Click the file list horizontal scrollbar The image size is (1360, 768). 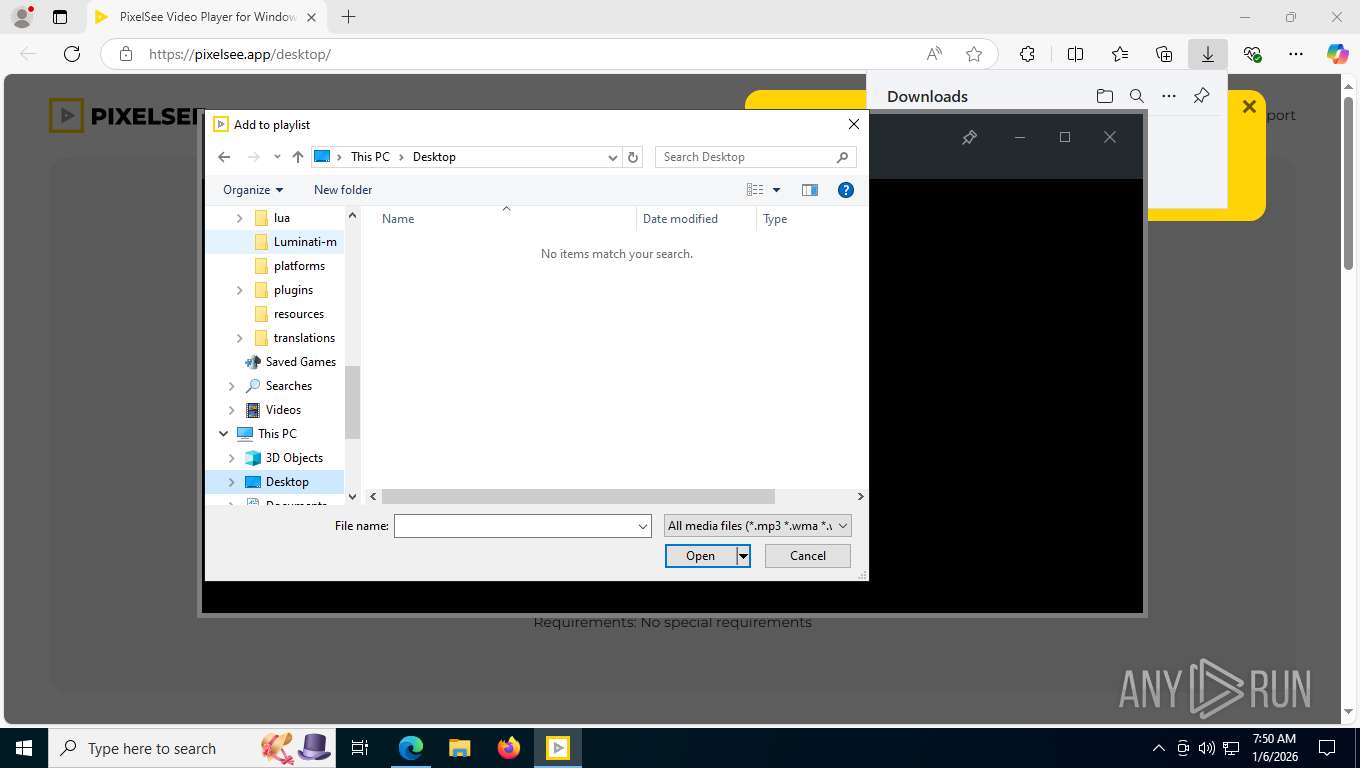[578, 496]
